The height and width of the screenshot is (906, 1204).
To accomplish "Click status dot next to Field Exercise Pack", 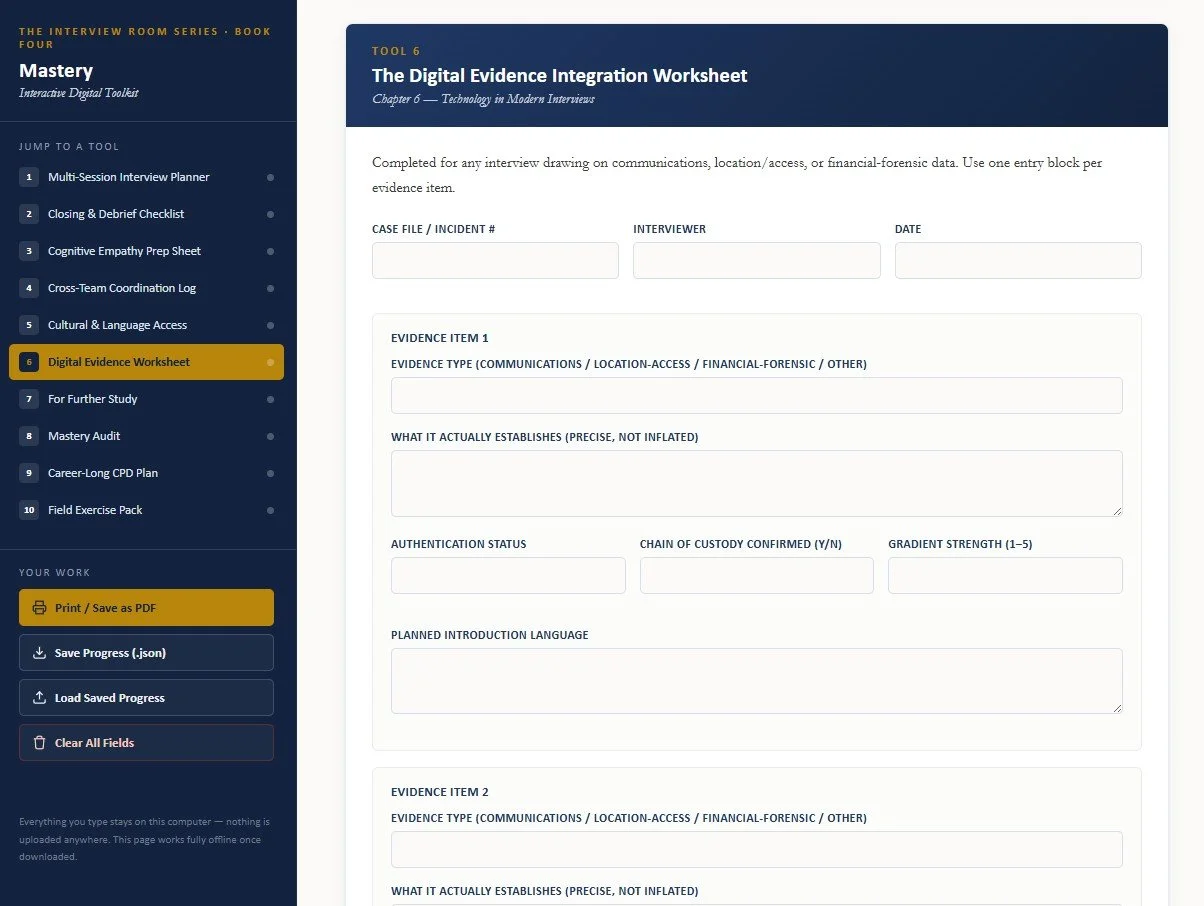I will 270,511.
